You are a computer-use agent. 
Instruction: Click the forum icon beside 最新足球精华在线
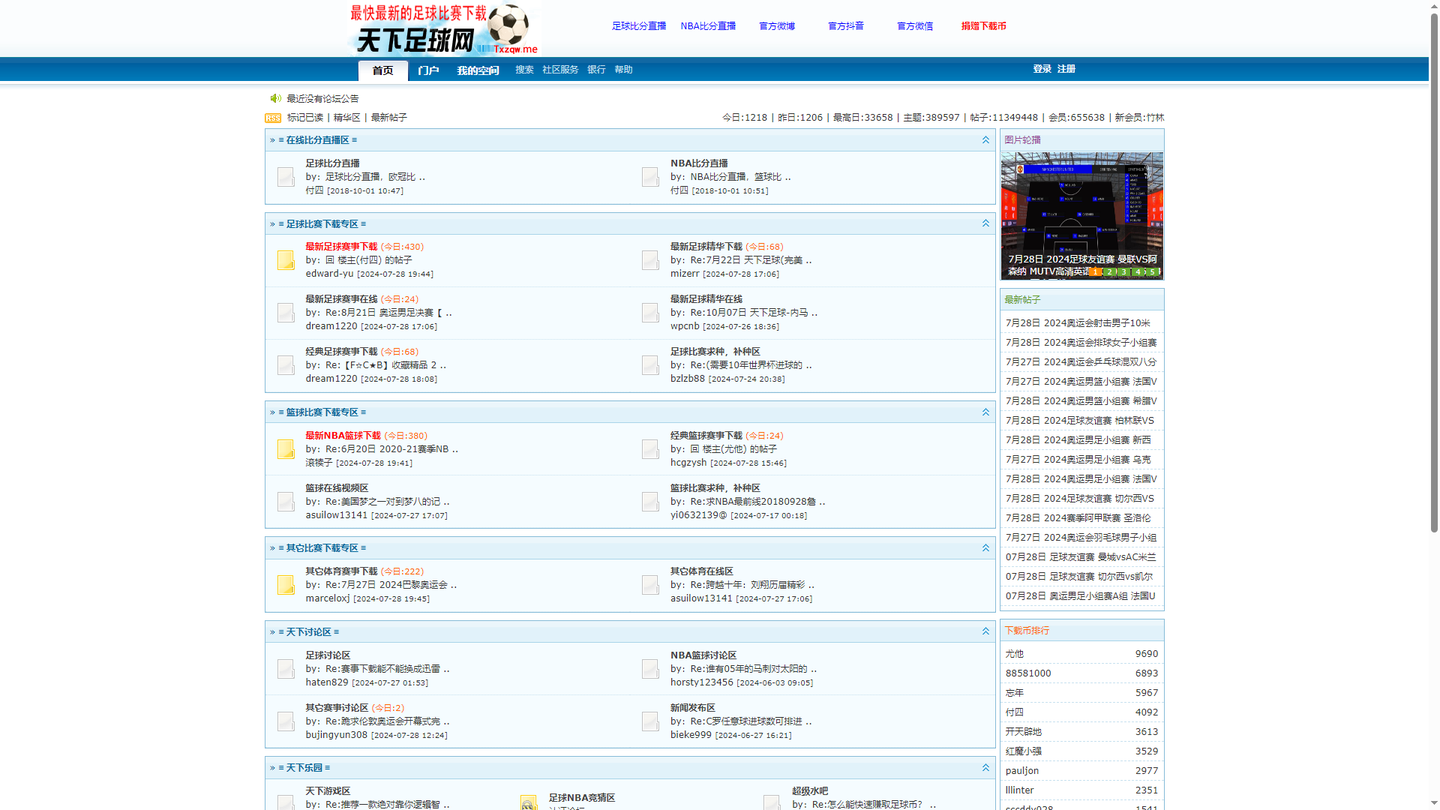coord(651,313)
